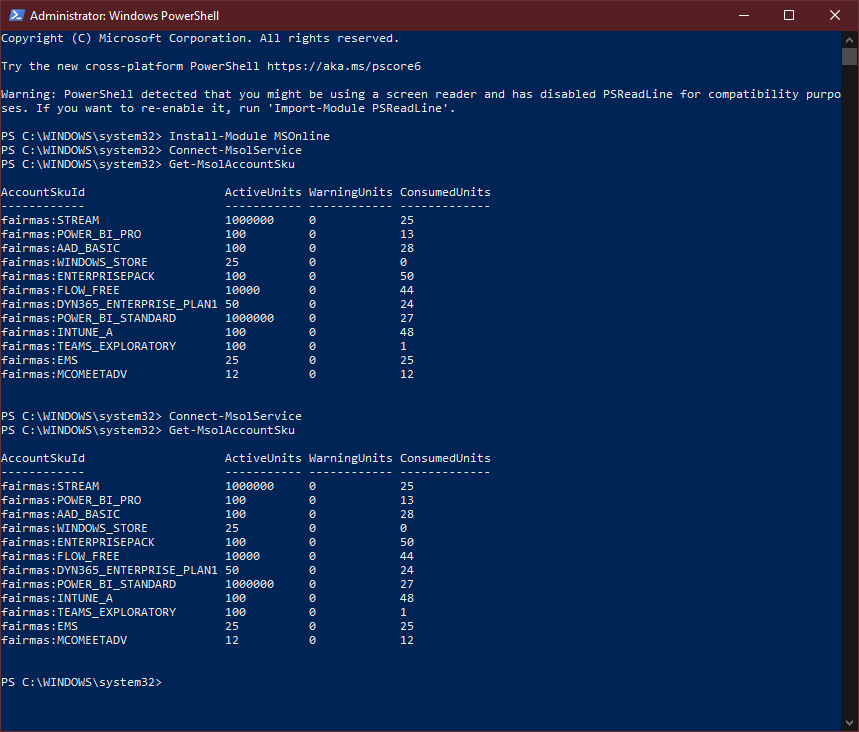
Task: Click the scrollbar down arrow
Action: click(x=849, y=723)
